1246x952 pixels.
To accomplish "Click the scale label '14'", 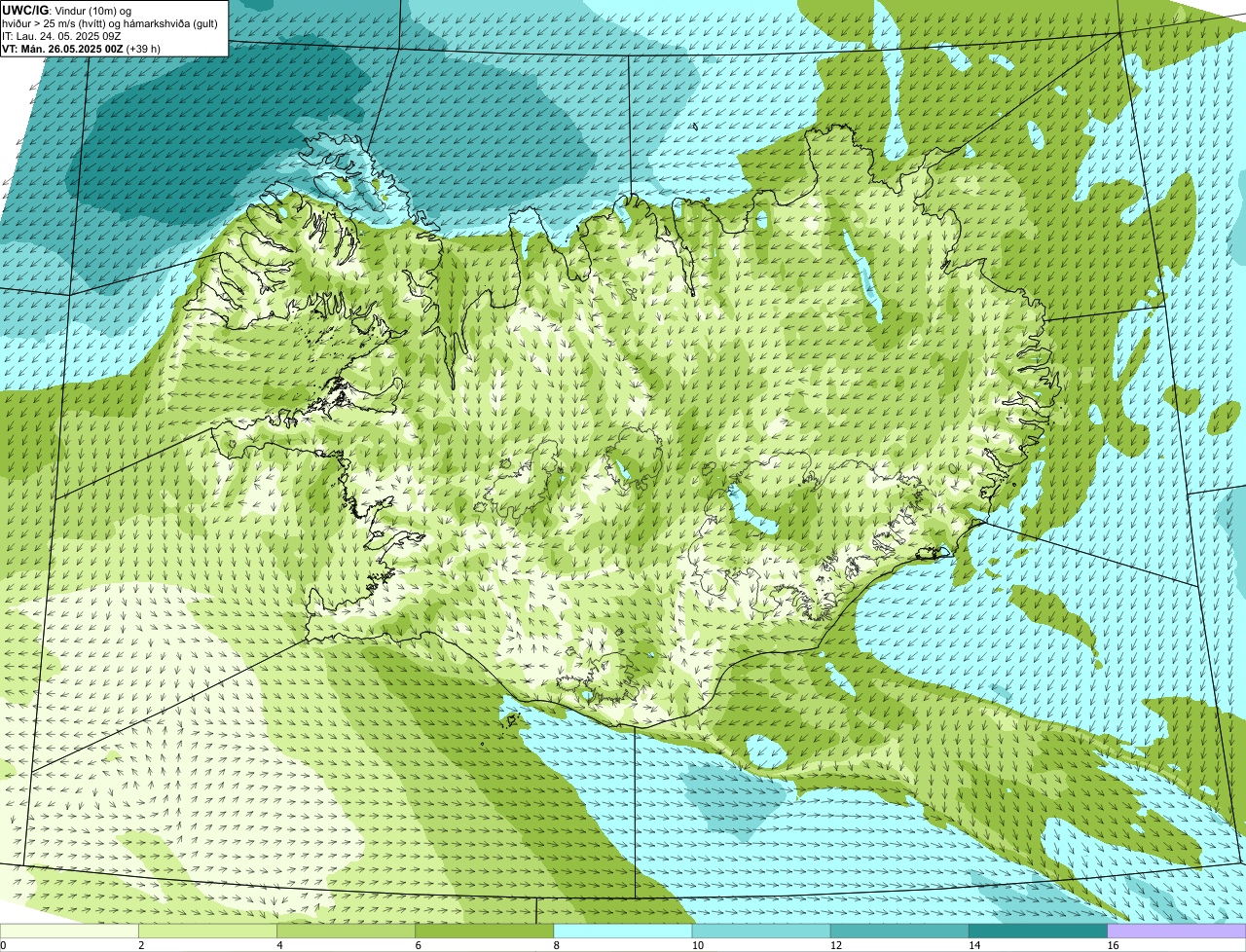I will (973, 945).
